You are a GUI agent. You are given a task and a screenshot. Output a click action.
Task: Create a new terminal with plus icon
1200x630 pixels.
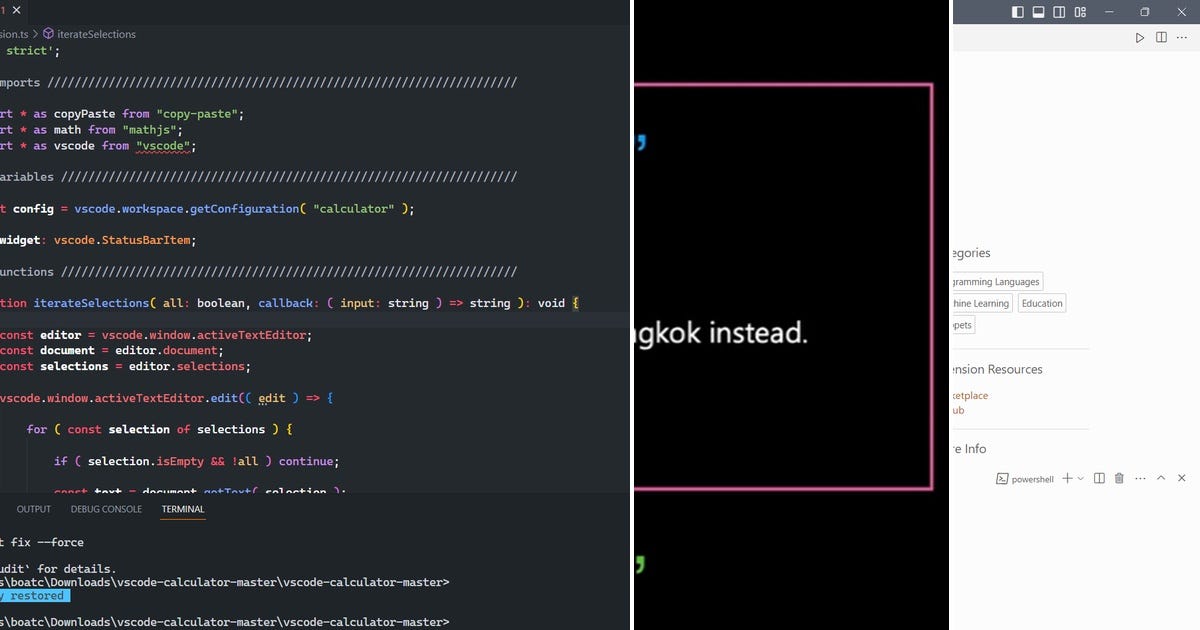tap(1067, 478)
